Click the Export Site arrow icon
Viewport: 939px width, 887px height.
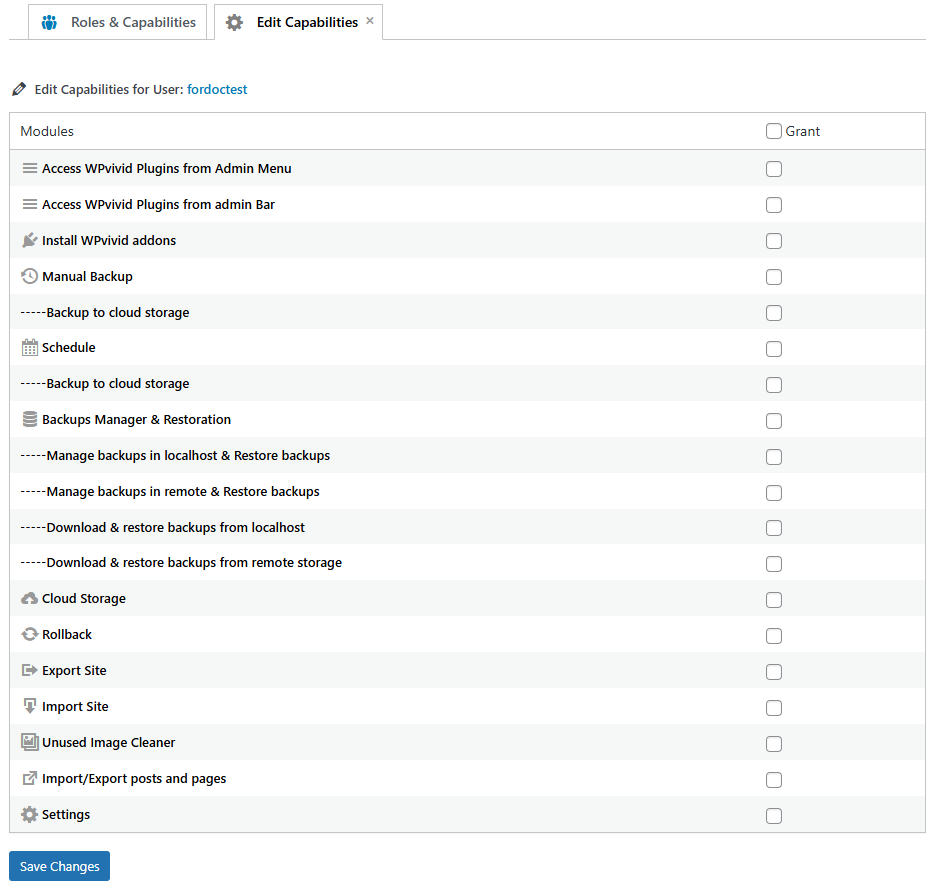[29, 670]
